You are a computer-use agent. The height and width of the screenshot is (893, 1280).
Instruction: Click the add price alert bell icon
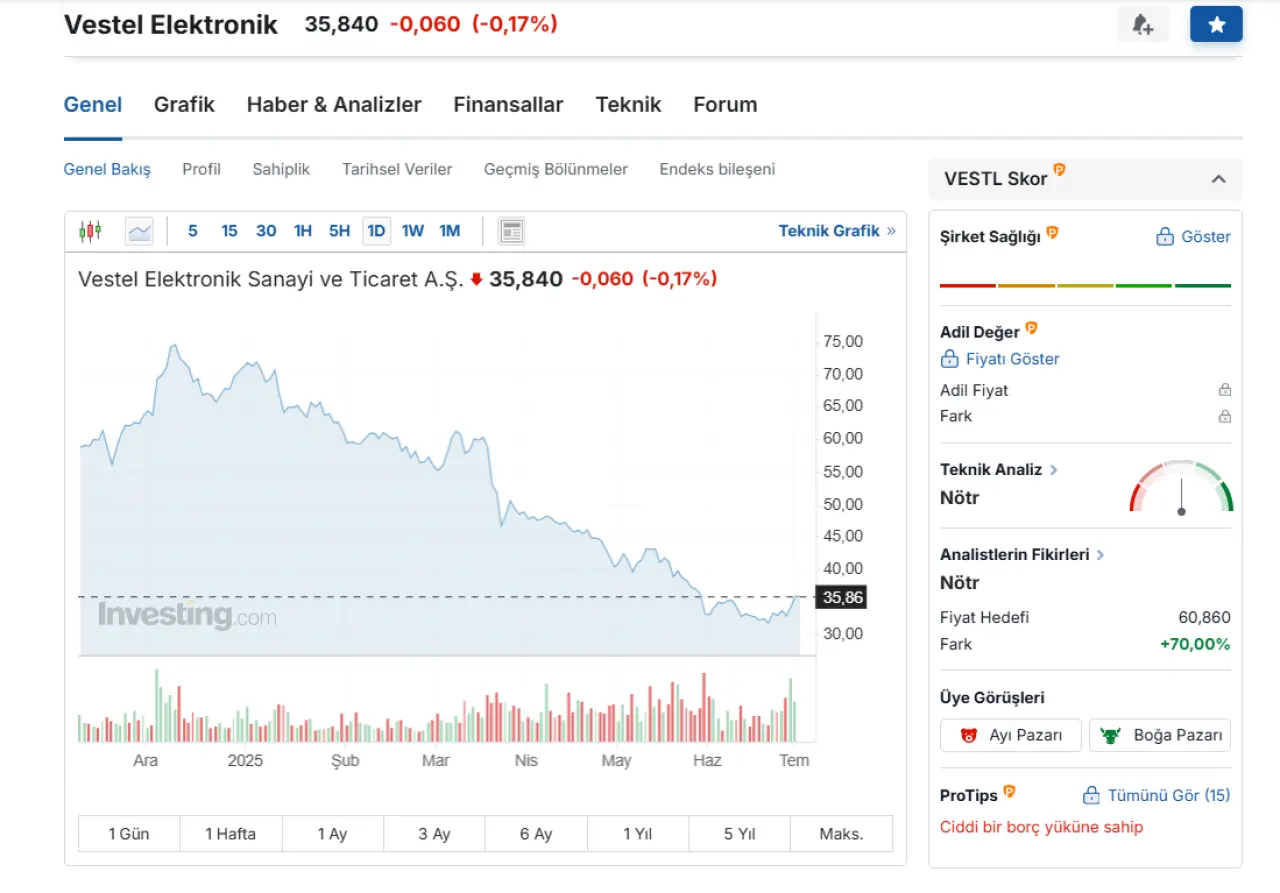(x=1143, y=25)
